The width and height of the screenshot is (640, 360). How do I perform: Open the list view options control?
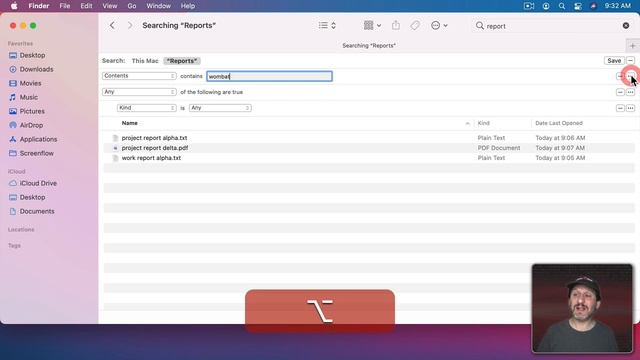click(x=327, y=25)
